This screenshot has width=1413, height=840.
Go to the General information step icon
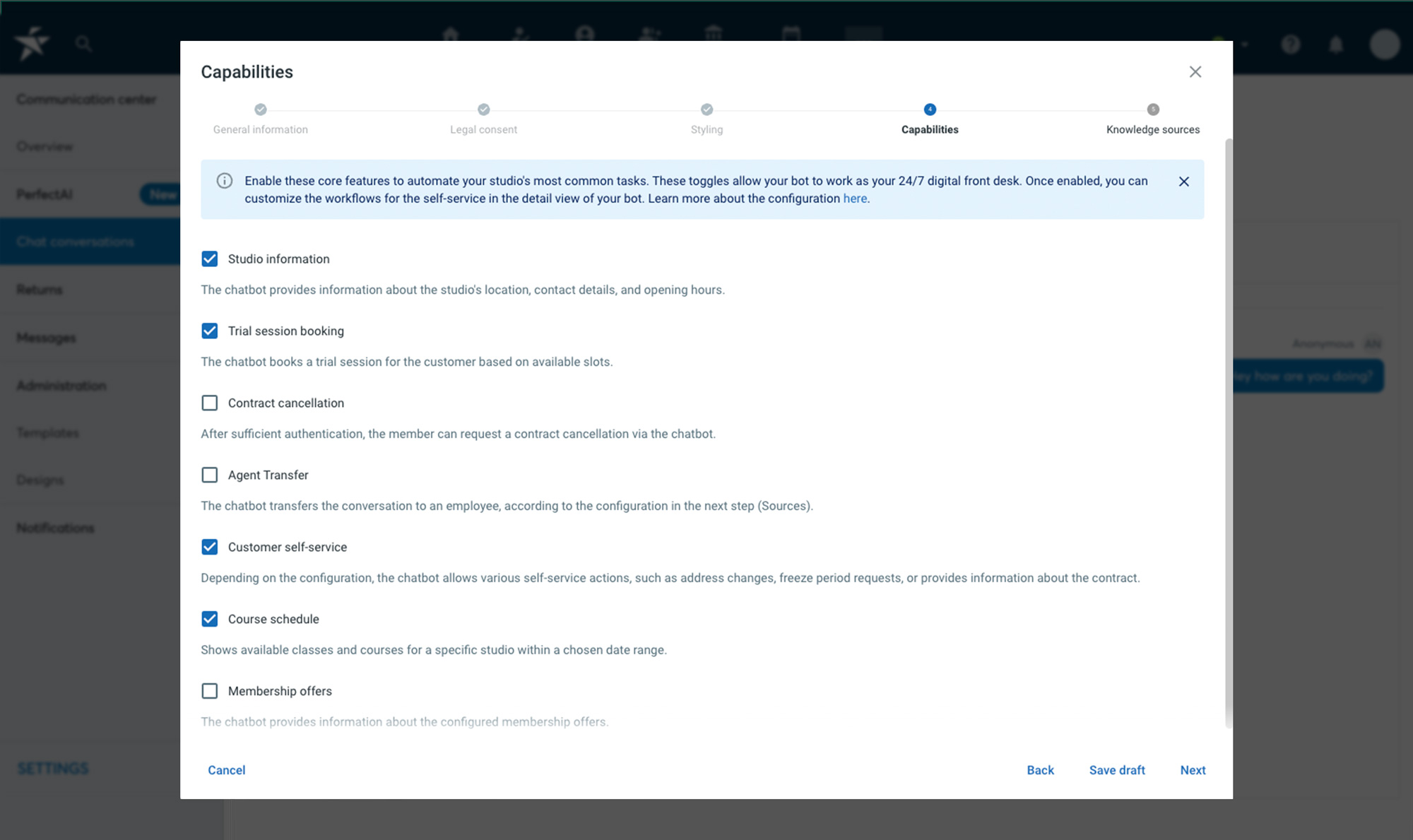click(261, 110)
